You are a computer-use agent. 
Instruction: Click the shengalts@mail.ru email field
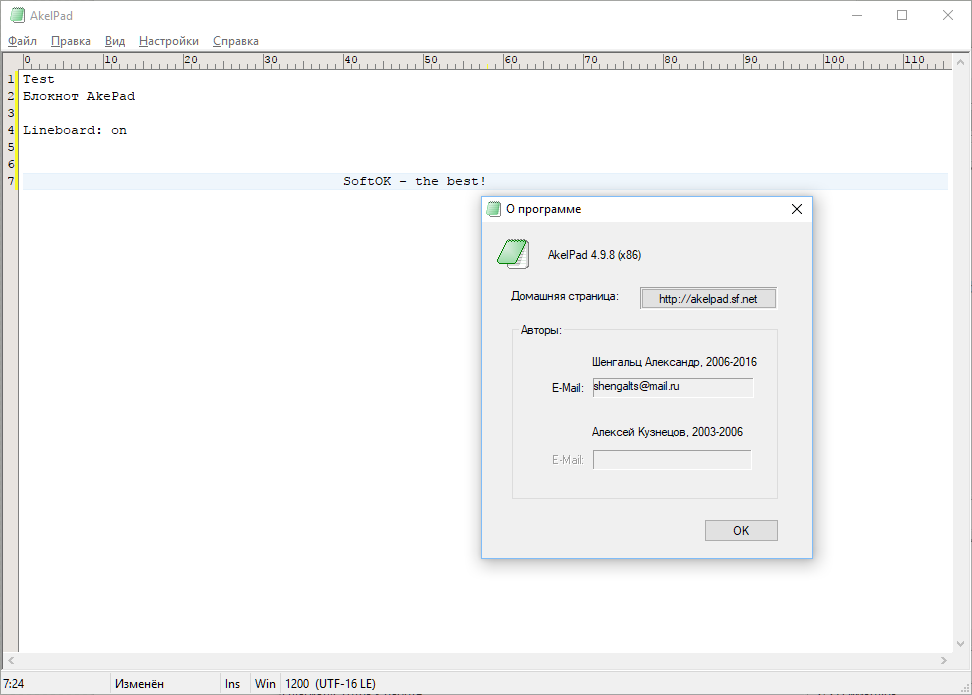[673, 387]
